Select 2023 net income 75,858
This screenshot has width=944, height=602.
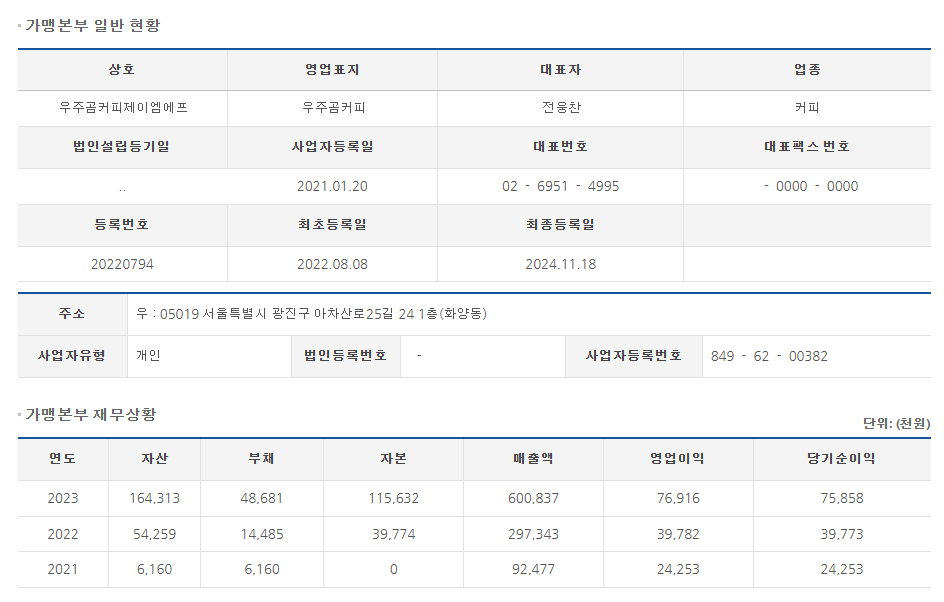coord(842,498)
